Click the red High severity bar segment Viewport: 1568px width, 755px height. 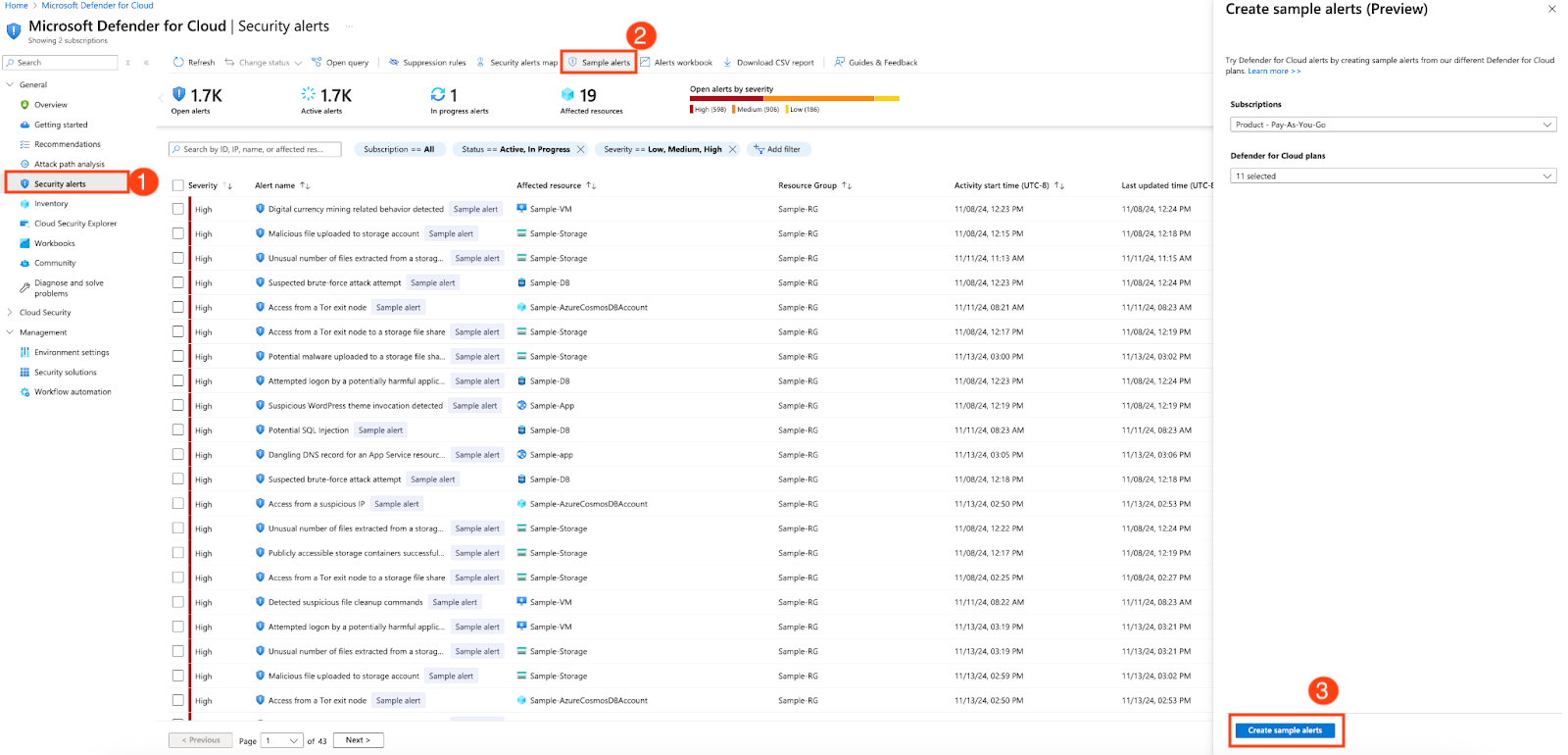pyautogui.click(x=725, y=99)
